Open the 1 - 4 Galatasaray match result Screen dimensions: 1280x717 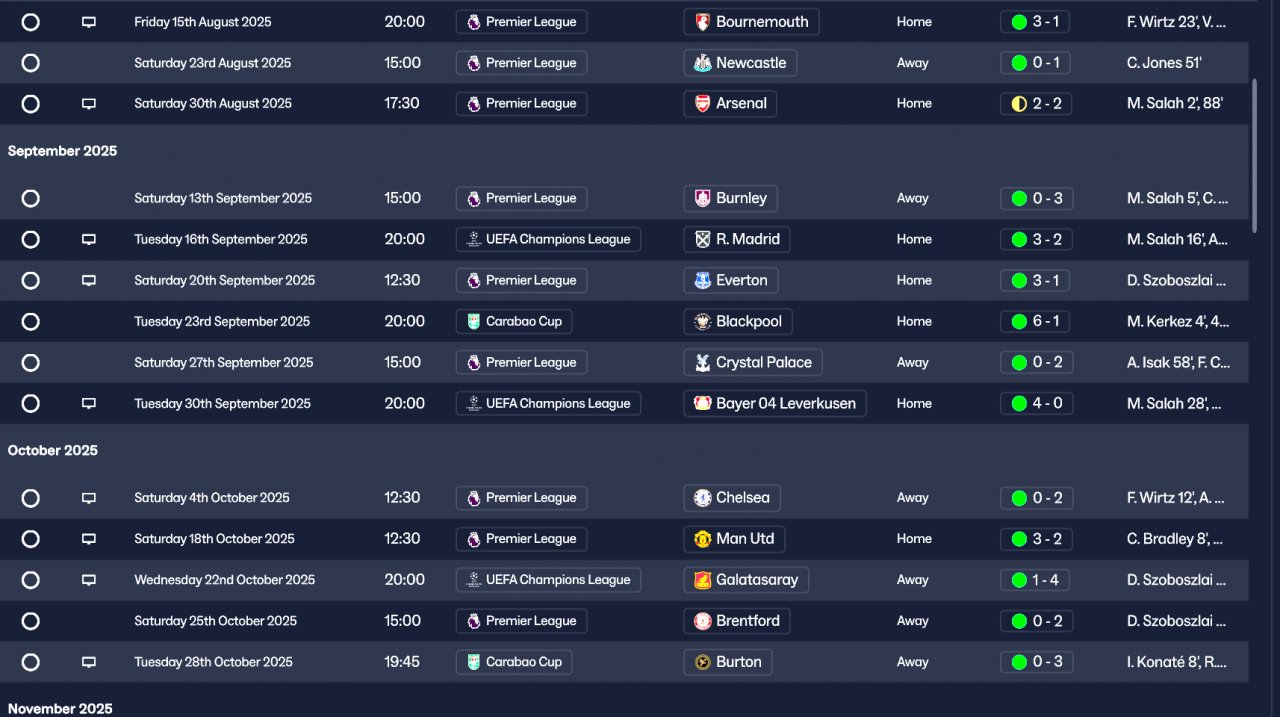1035,580
